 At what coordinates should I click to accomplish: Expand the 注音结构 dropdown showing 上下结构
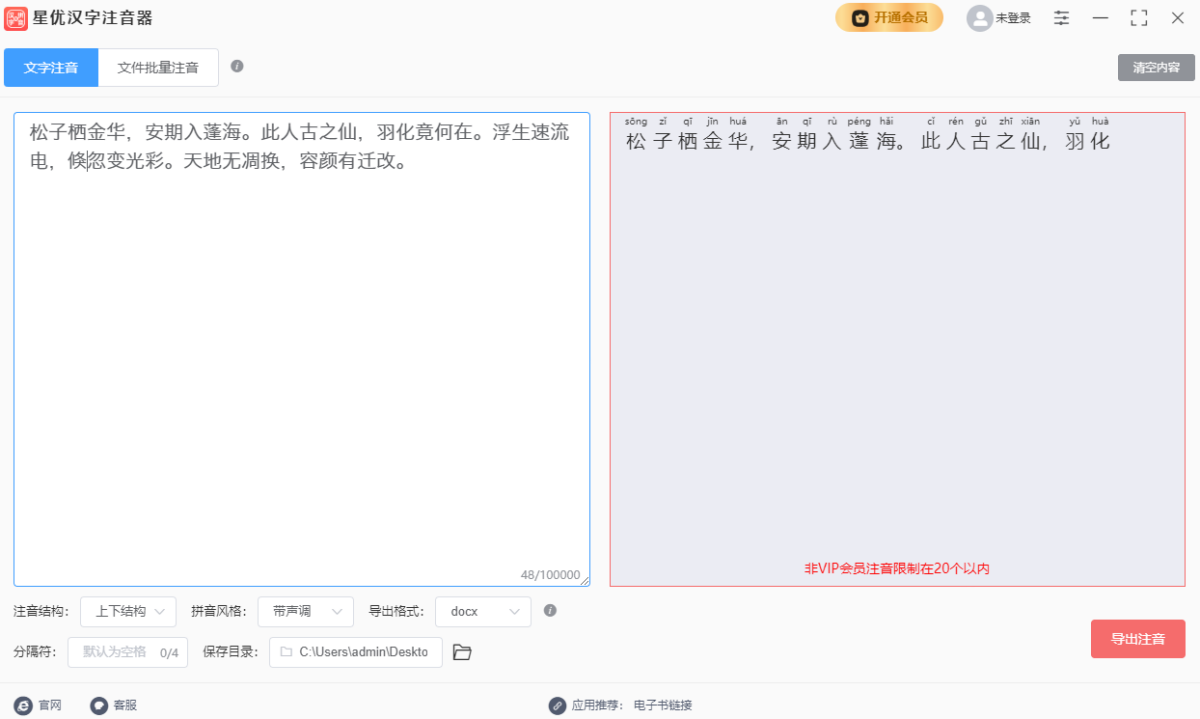pos(128,611)
